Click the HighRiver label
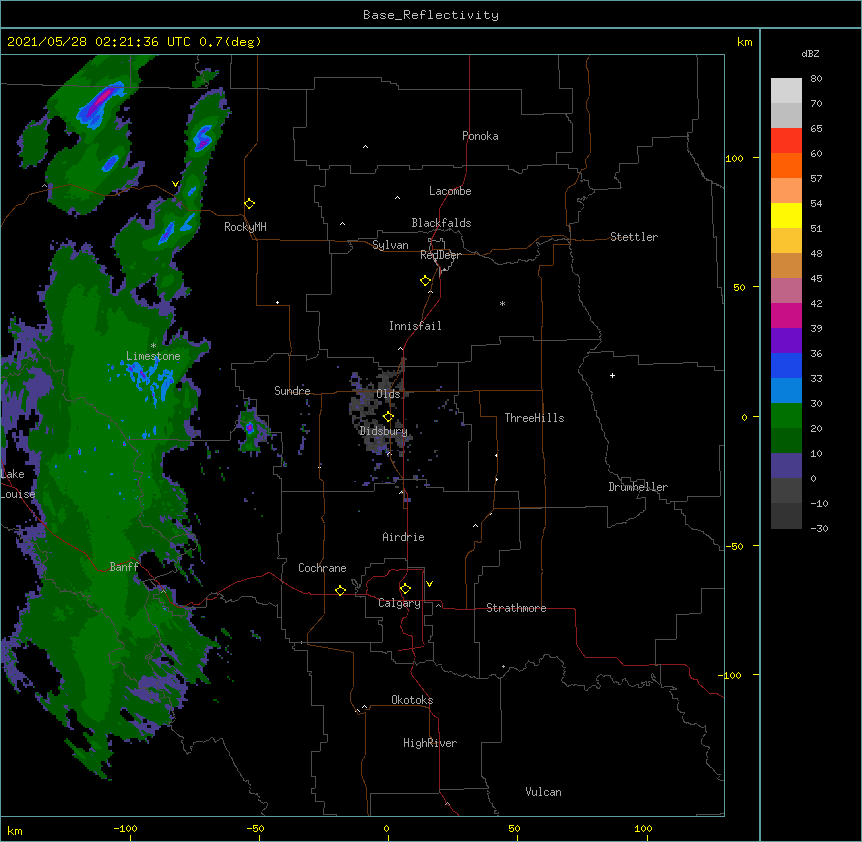 430,743
